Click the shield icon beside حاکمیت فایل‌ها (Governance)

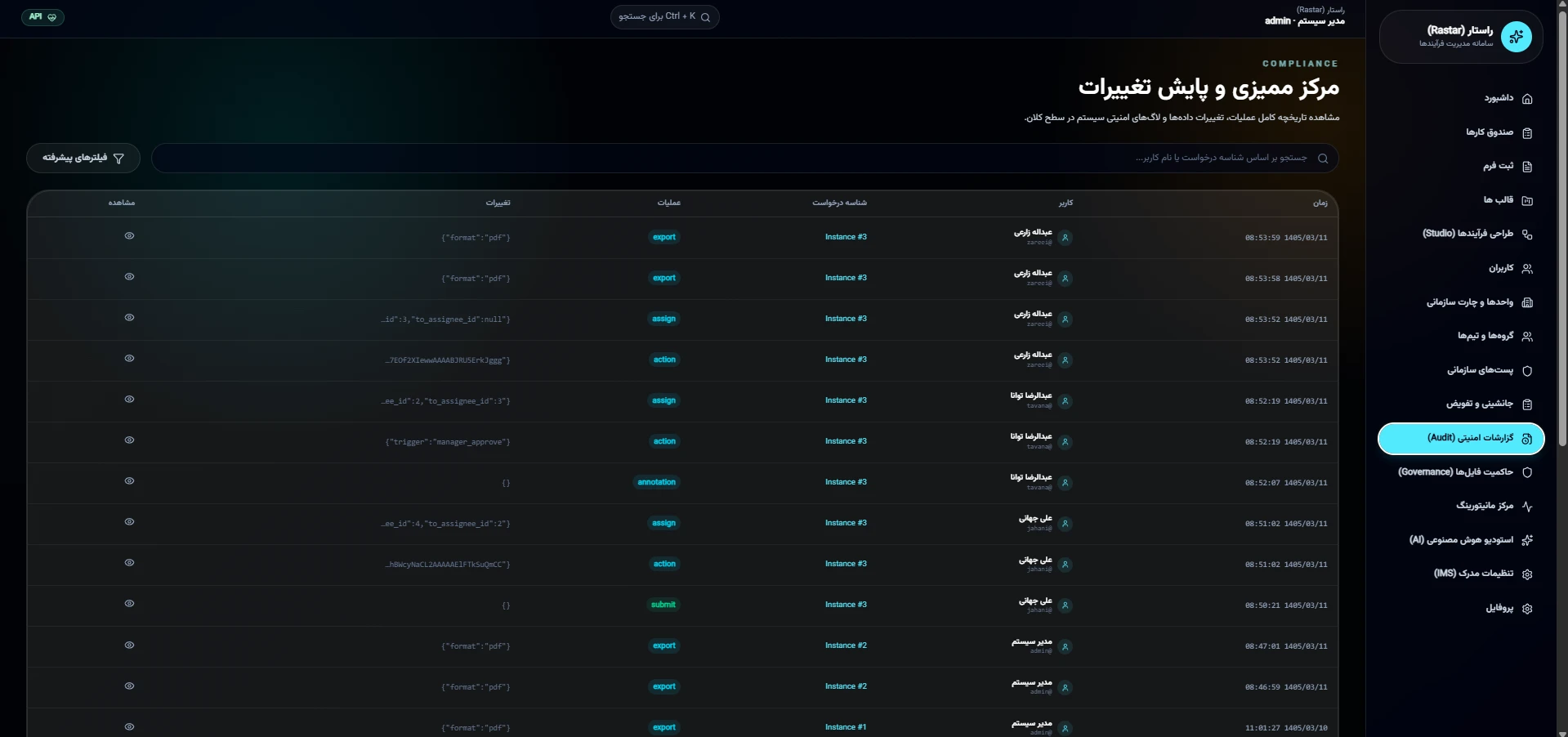pyautogui.click(x=1527, y=472)
